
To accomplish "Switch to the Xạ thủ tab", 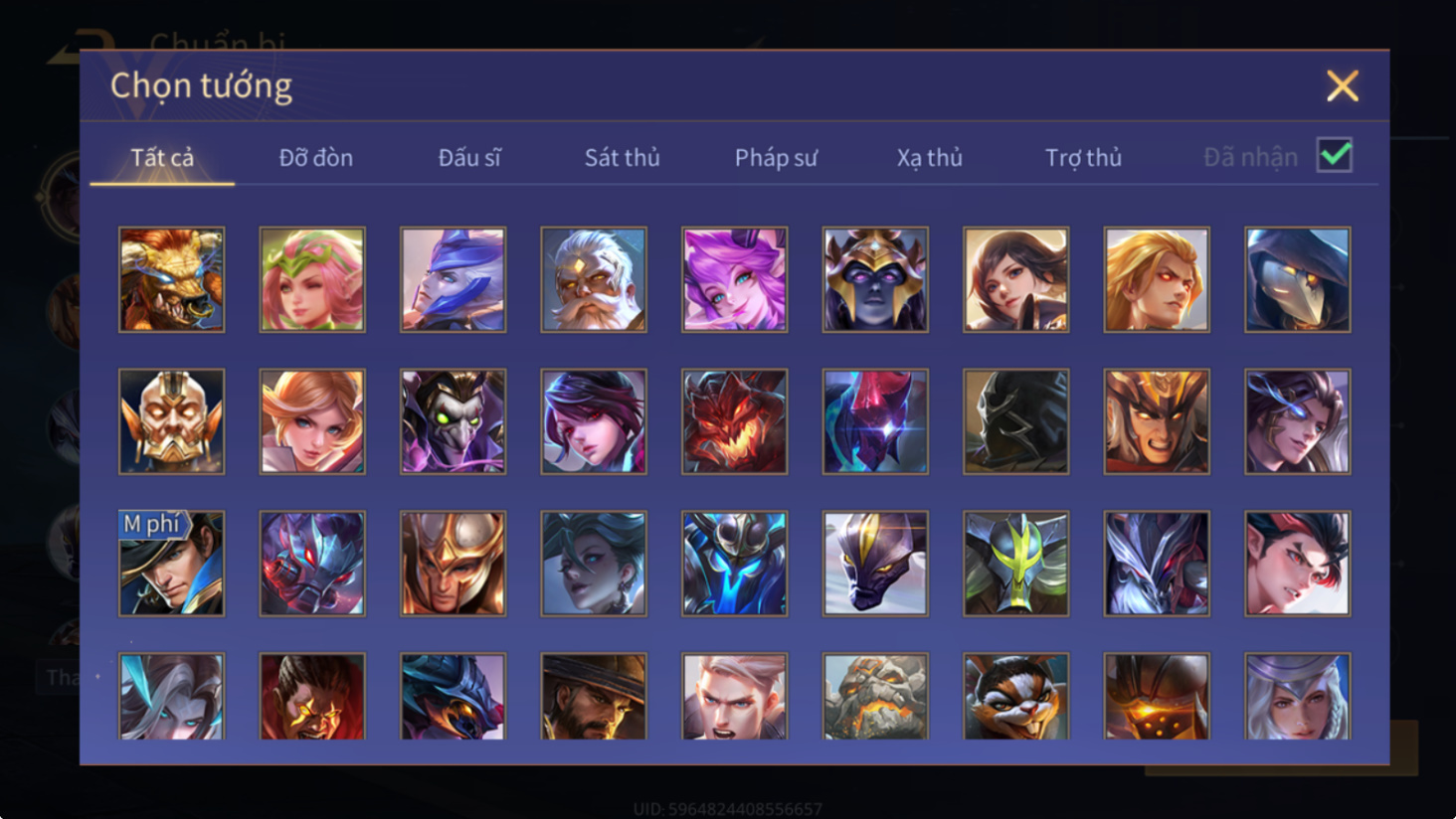I will 930,157.
